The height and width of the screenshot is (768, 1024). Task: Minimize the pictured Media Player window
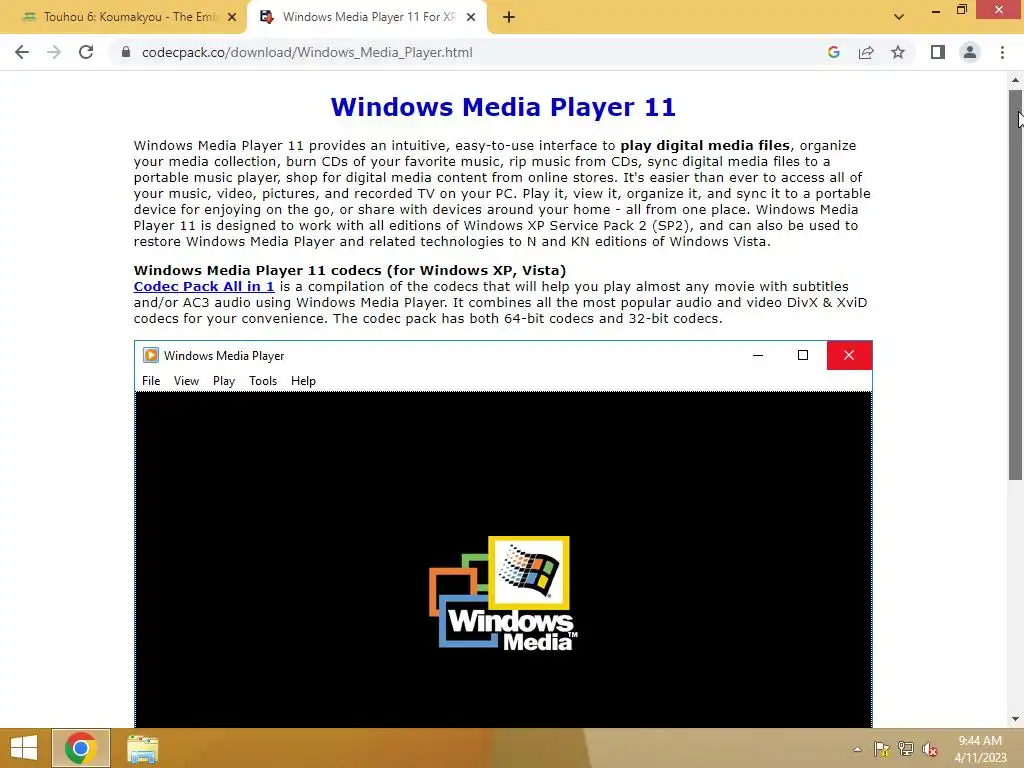coord(758,355)
